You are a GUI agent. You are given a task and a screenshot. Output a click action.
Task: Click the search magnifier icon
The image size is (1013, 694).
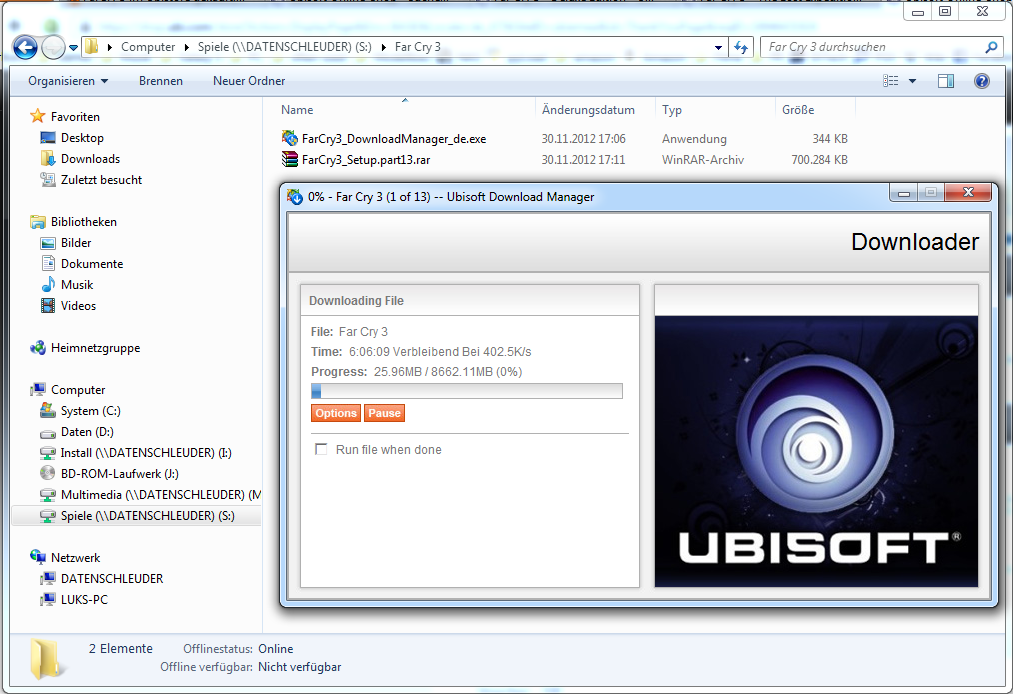coord(992,47)
